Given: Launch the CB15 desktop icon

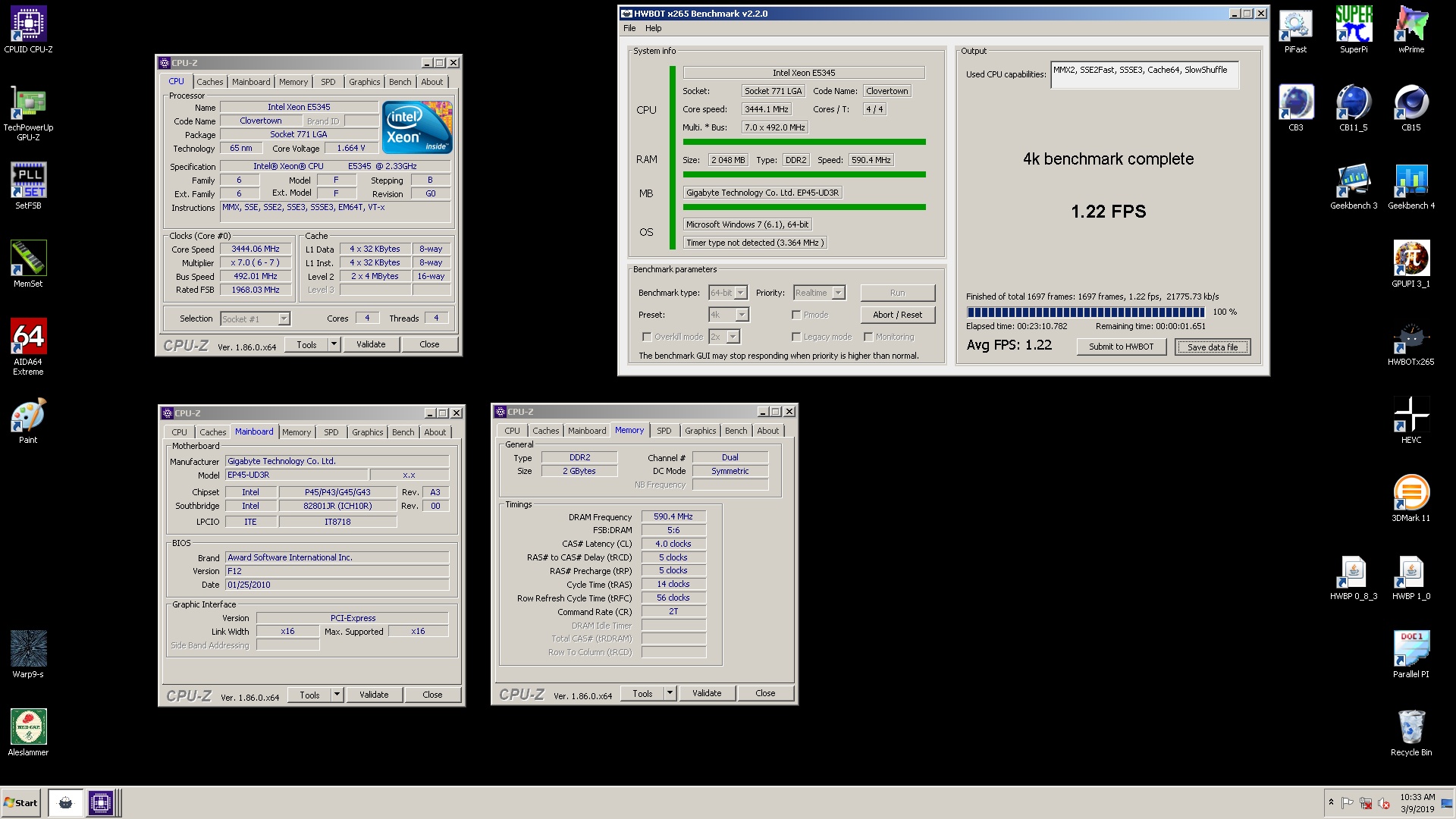Looking at the screenshot, I should pos(1411,108).
